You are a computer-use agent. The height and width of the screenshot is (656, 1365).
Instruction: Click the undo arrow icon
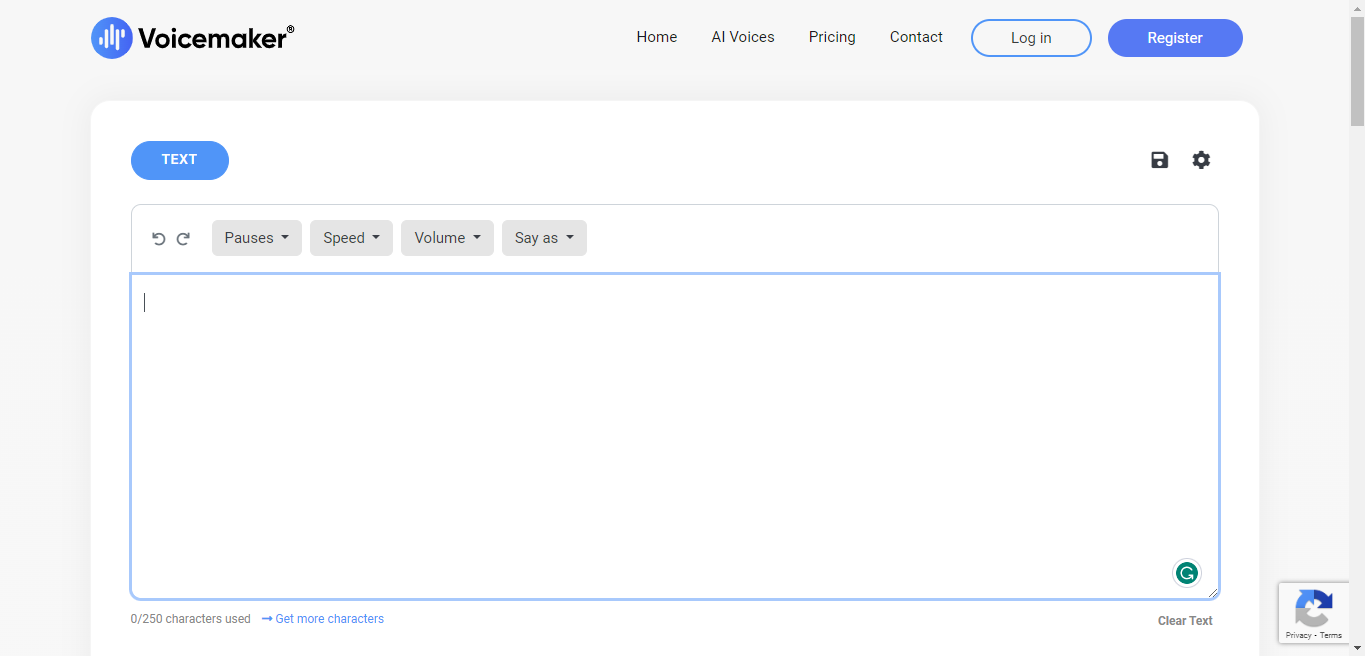pyautogui.click(x=158, y=238)
